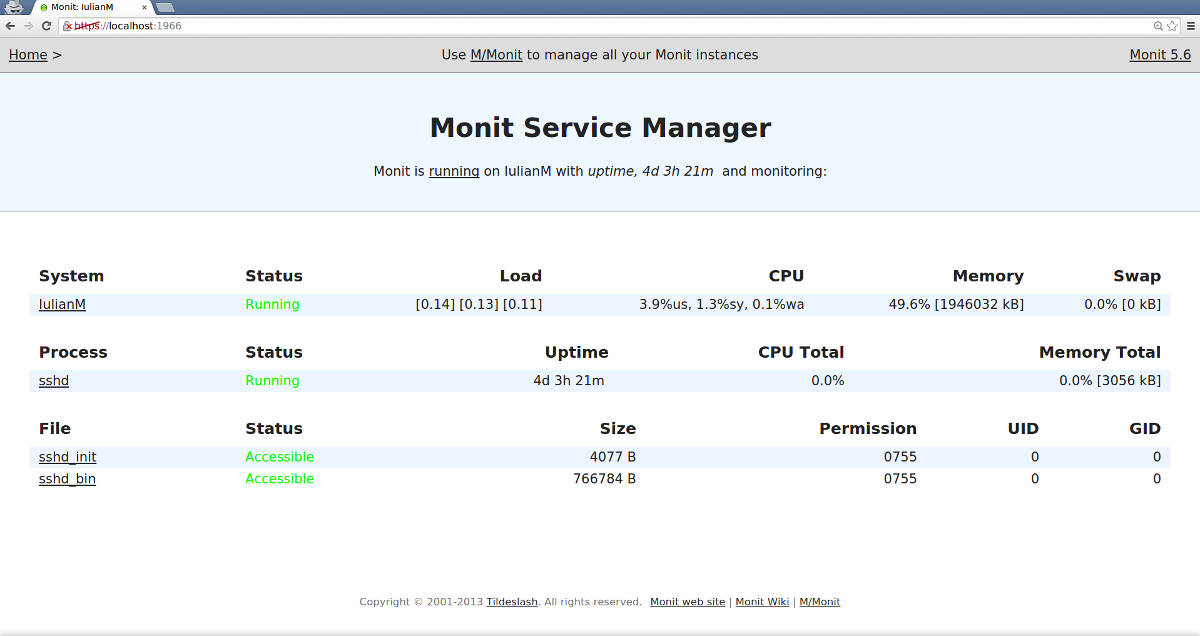Open the Chrome hamburger menu
This screenshot has height=636, width=1200.
[1190, 26]
